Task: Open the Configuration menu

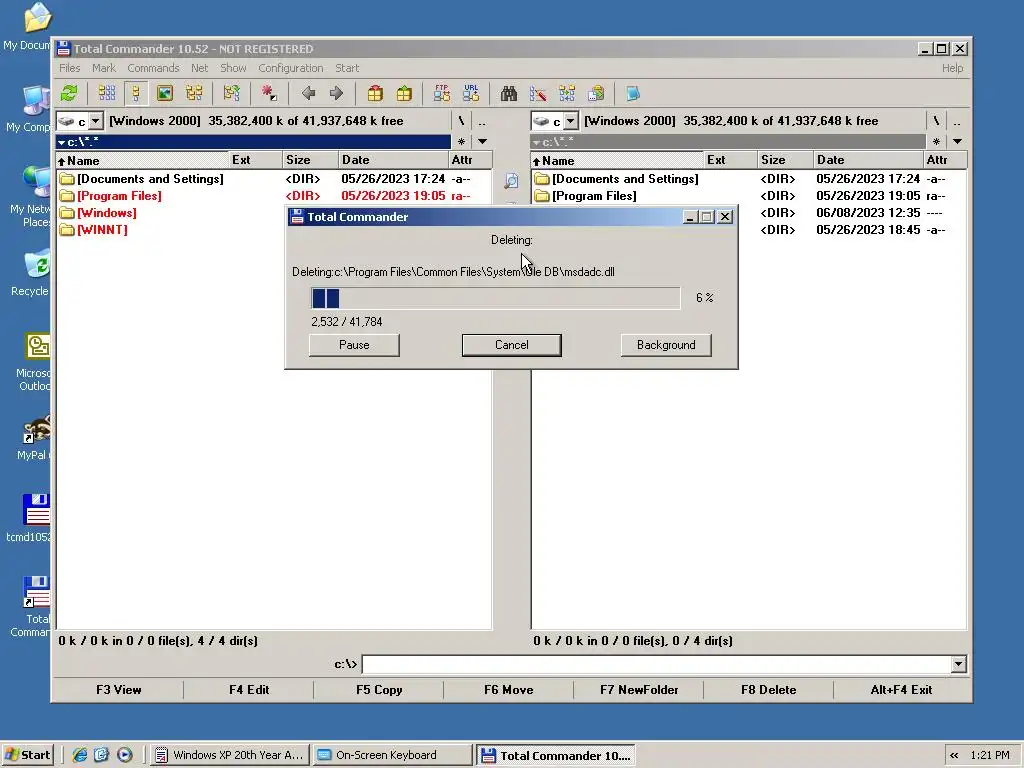Action: [291, 68]
